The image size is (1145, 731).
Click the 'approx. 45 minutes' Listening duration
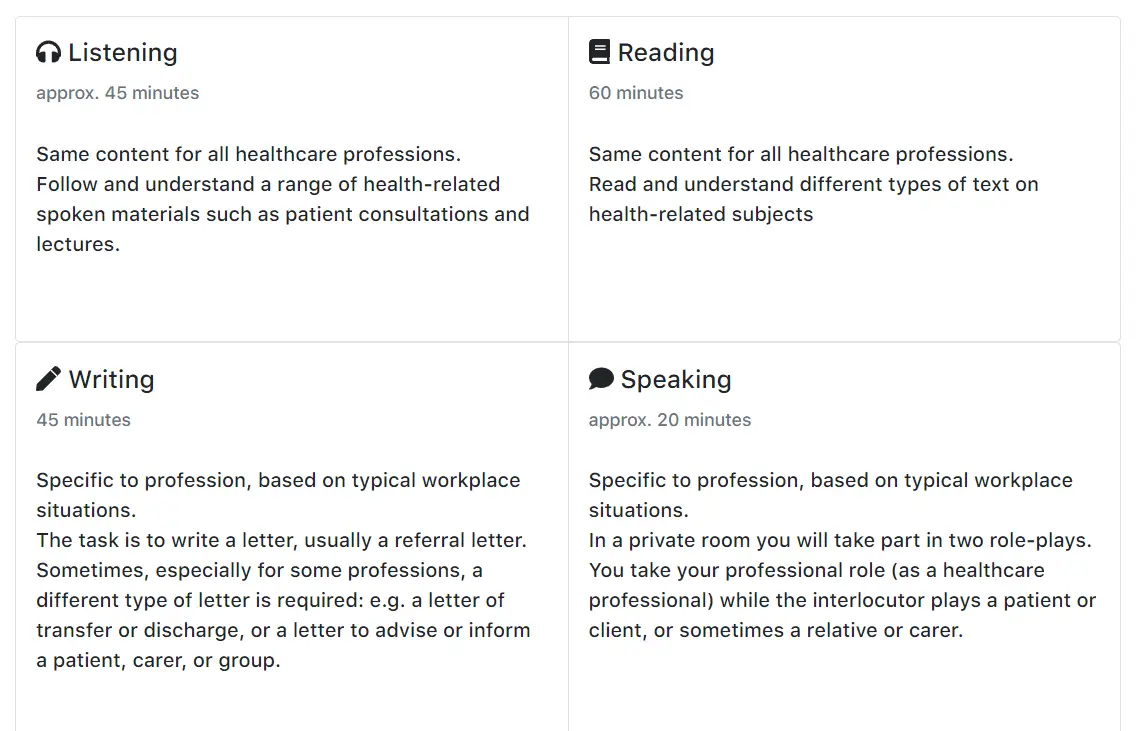tap(118, 93)
